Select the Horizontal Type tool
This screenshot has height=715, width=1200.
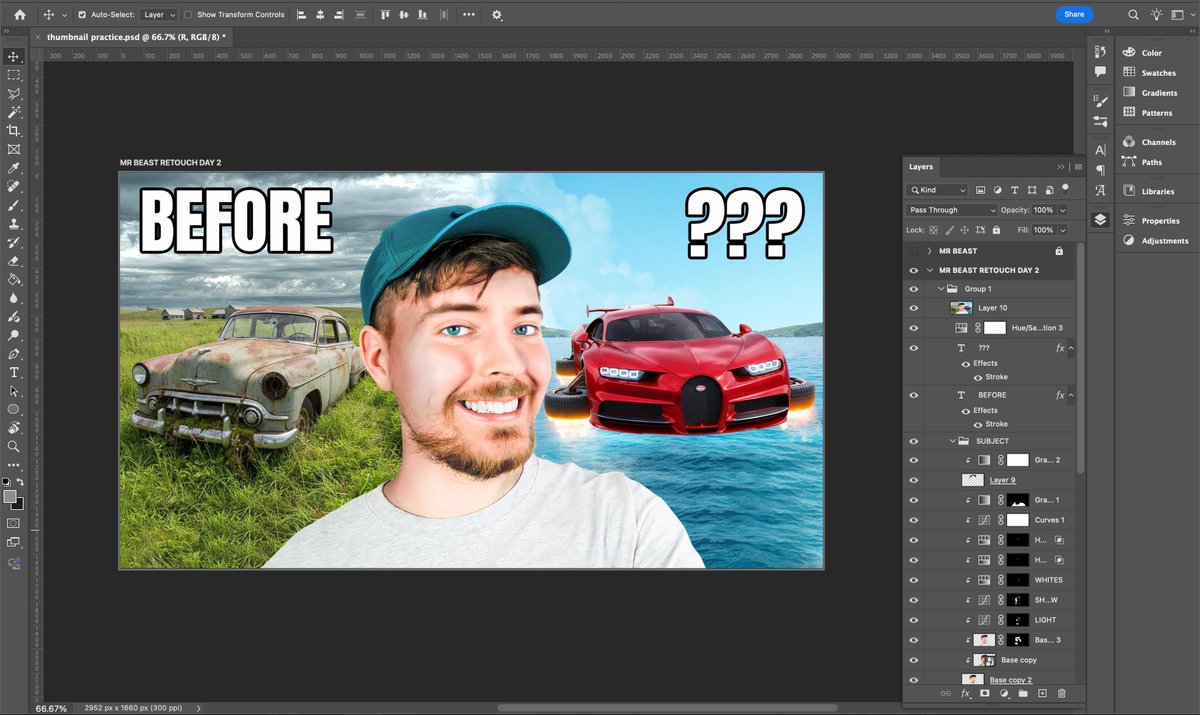point(14,372)
